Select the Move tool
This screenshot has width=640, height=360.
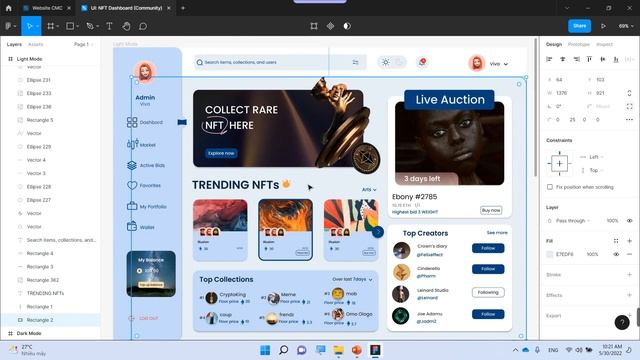tap(29, 26)
